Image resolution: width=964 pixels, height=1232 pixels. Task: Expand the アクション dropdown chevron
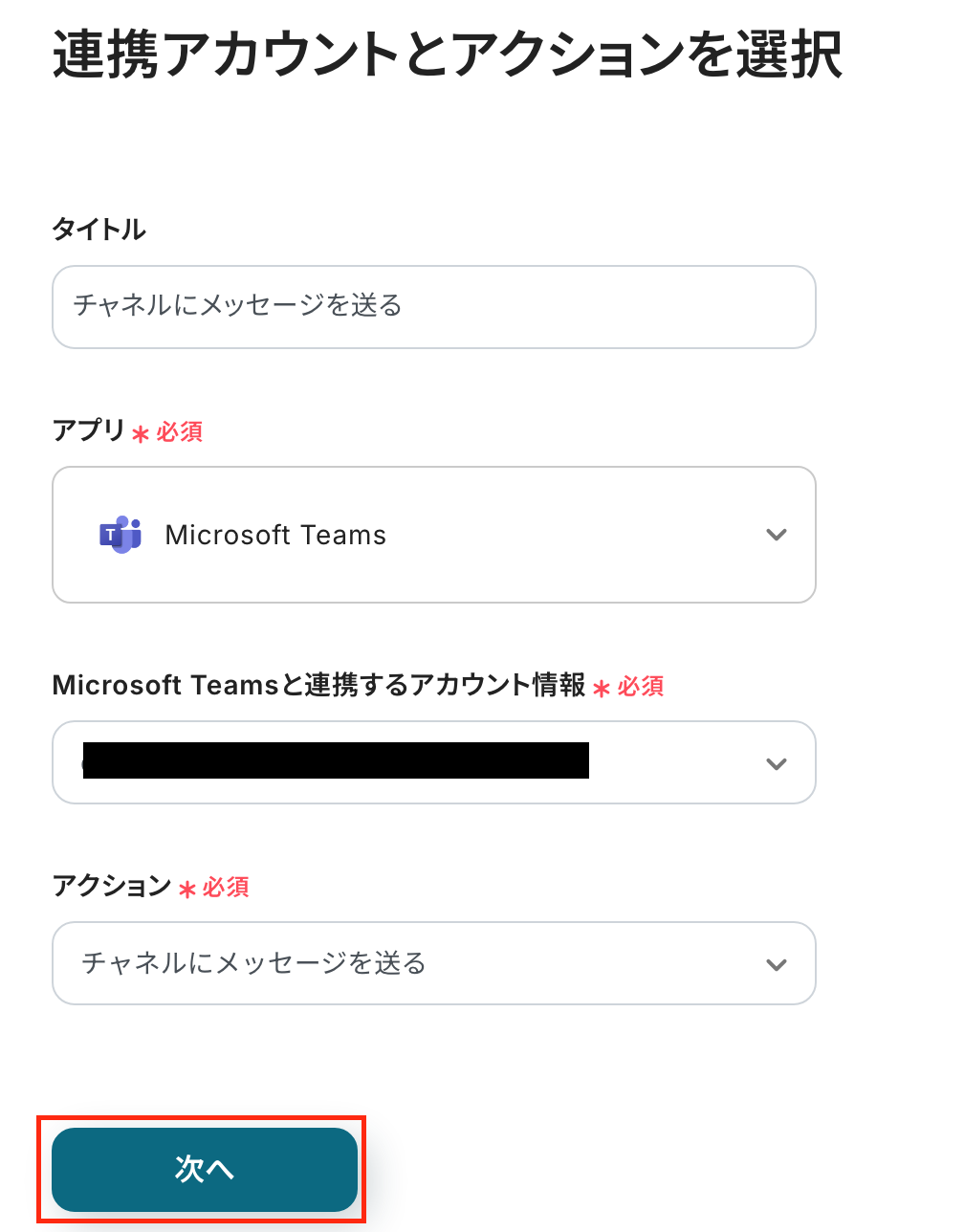(777, 964)
